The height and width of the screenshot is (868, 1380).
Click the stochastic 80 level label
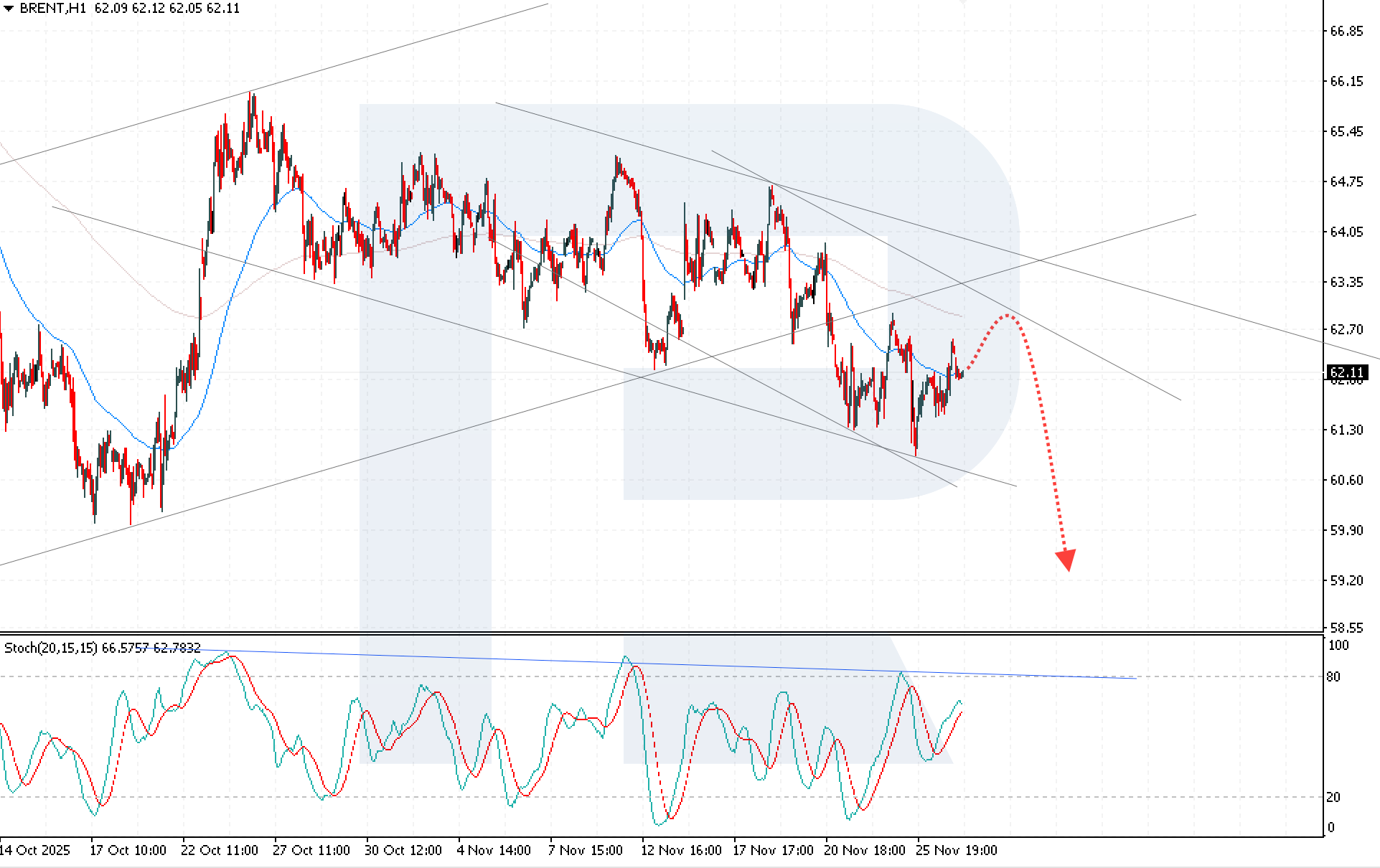pyautogui.click(x=1333, y=676)
